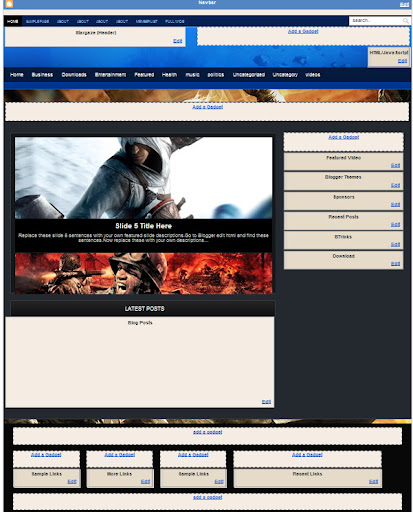Add a Gadget beside the header
This screenshot has height=512, width=413.
(x=303, y=31)
